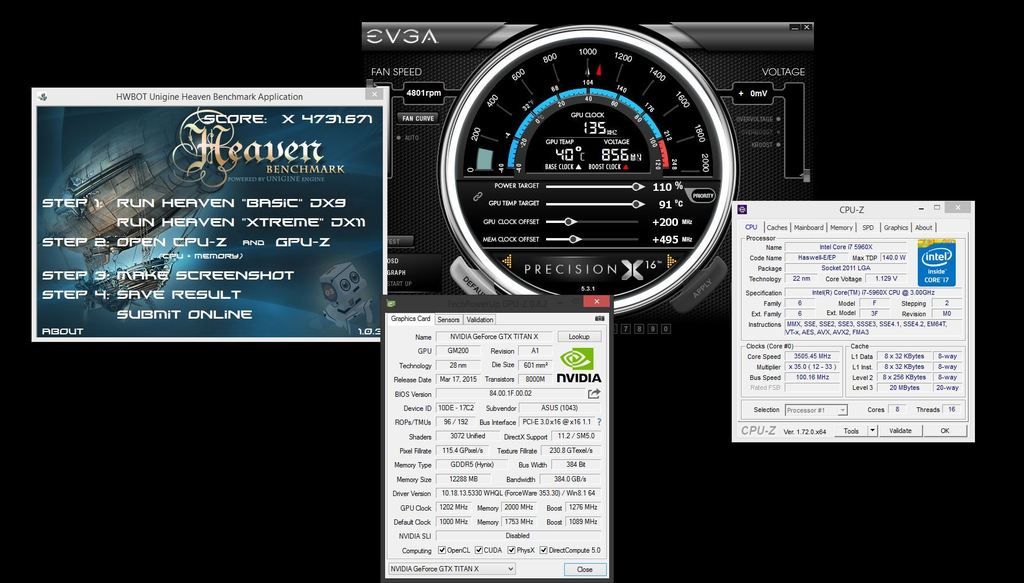Click the OK button in CPU-Z
This screenshot has width=1024, height=583.
(x=944, y=431)
